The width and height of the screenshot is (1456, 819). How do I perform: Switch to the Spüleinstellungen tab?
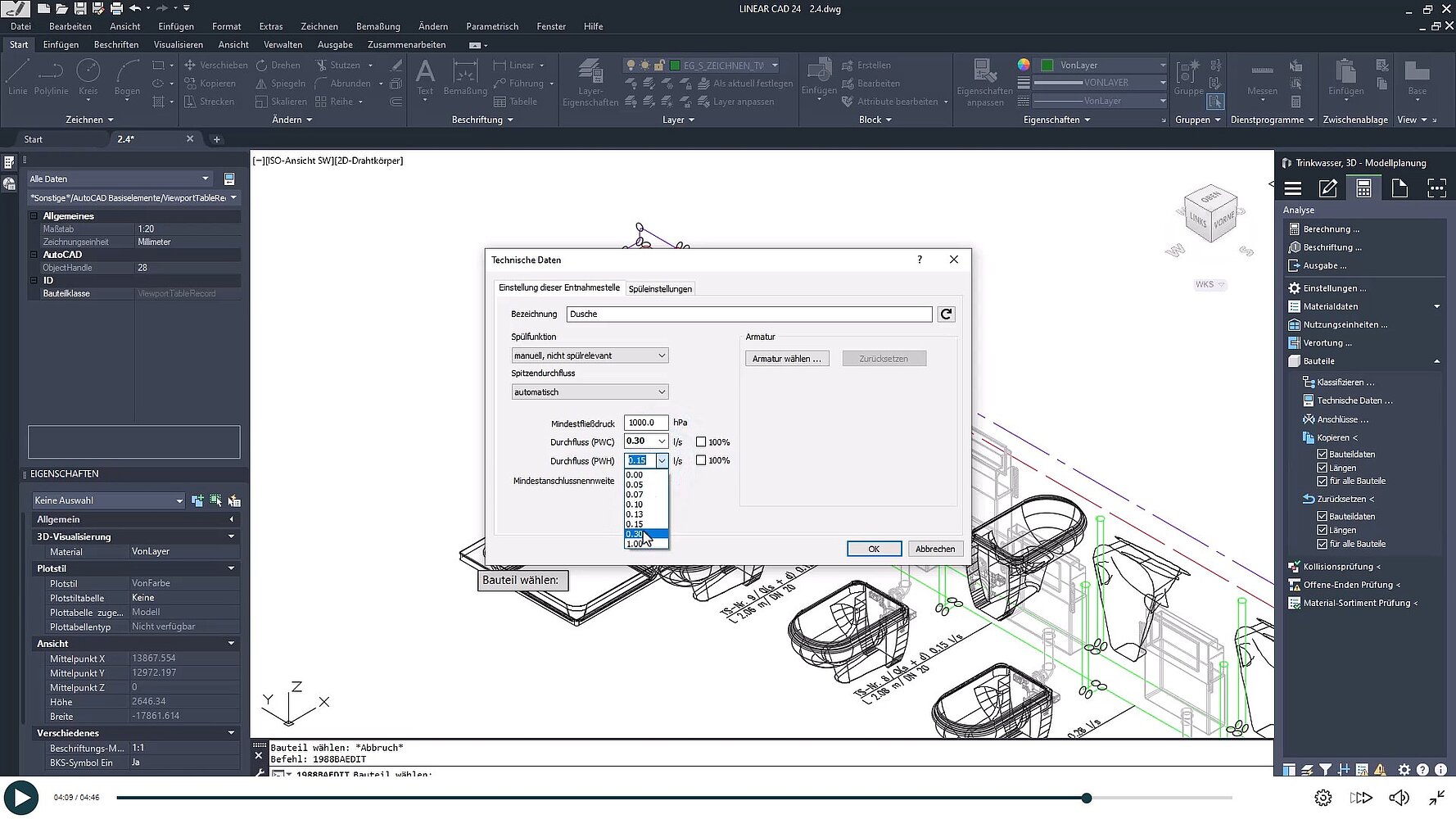click(660, 288)
